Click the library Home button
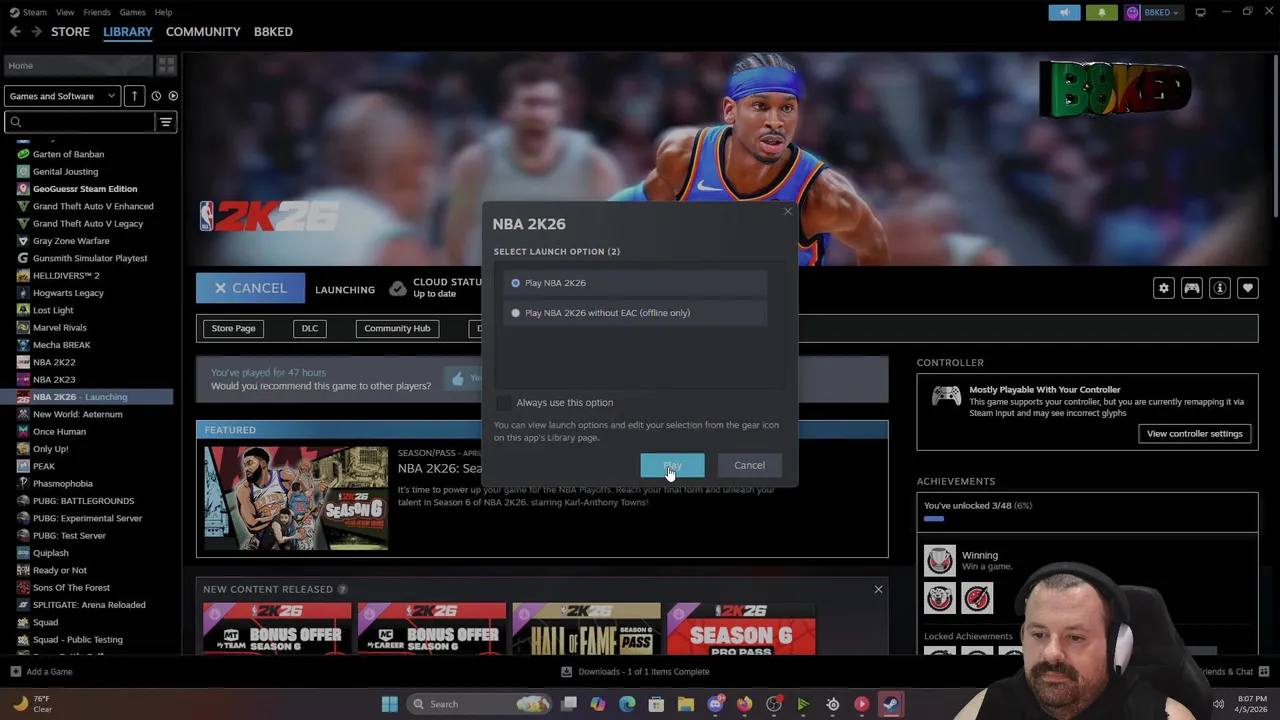Screen dimensions: 1280x720 point(78,65)
